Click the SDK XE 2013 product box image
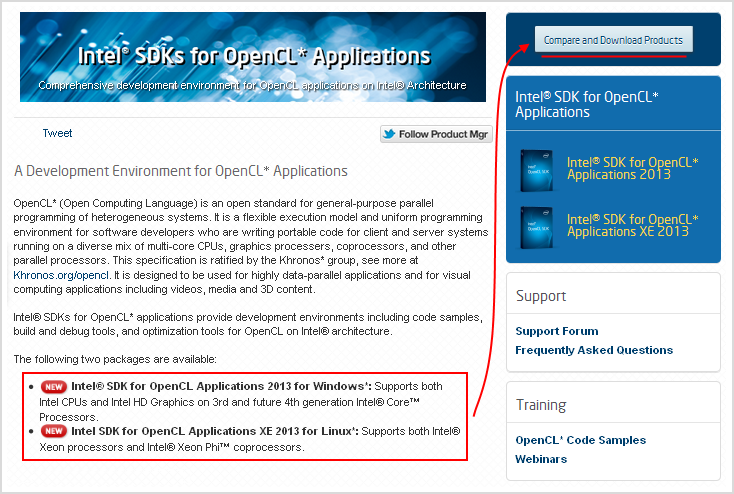The width and height of the screenshot is (734, 494). pos(537,228)
